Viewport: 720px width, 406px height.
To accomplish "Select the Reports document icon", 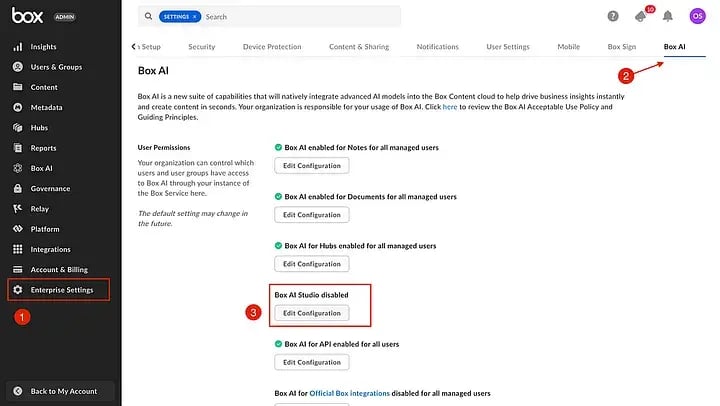I will coord(17,148).
